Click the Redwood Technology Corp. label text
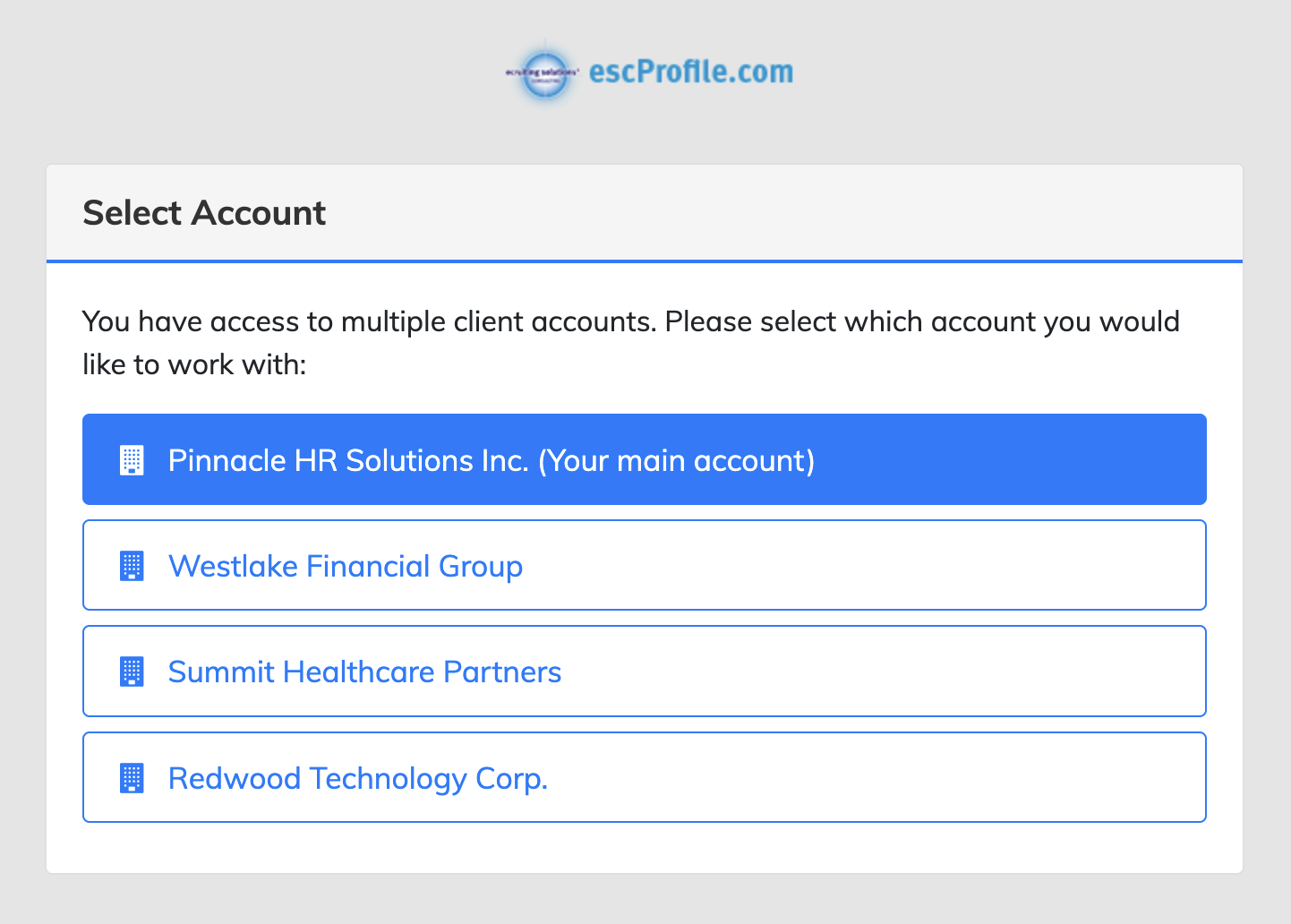1291x924 pixels. point(357,778)
